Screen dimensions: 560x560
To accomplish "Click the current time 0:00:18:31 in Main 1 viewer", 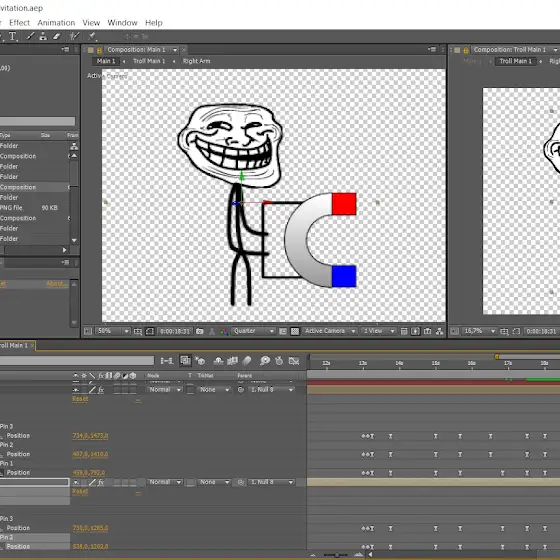I will pyautogui.click(x=175, y=331).
